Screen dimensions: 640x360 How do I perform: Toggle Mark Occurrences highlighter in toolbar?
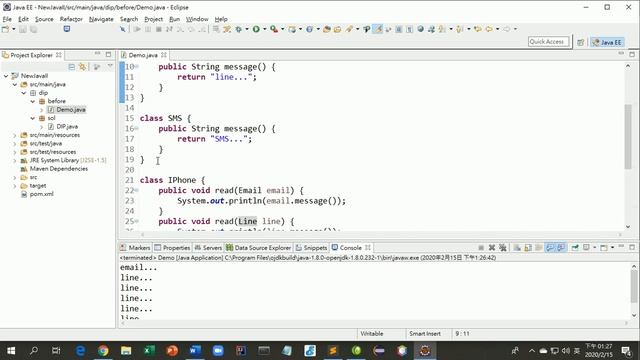click(378, 29)
